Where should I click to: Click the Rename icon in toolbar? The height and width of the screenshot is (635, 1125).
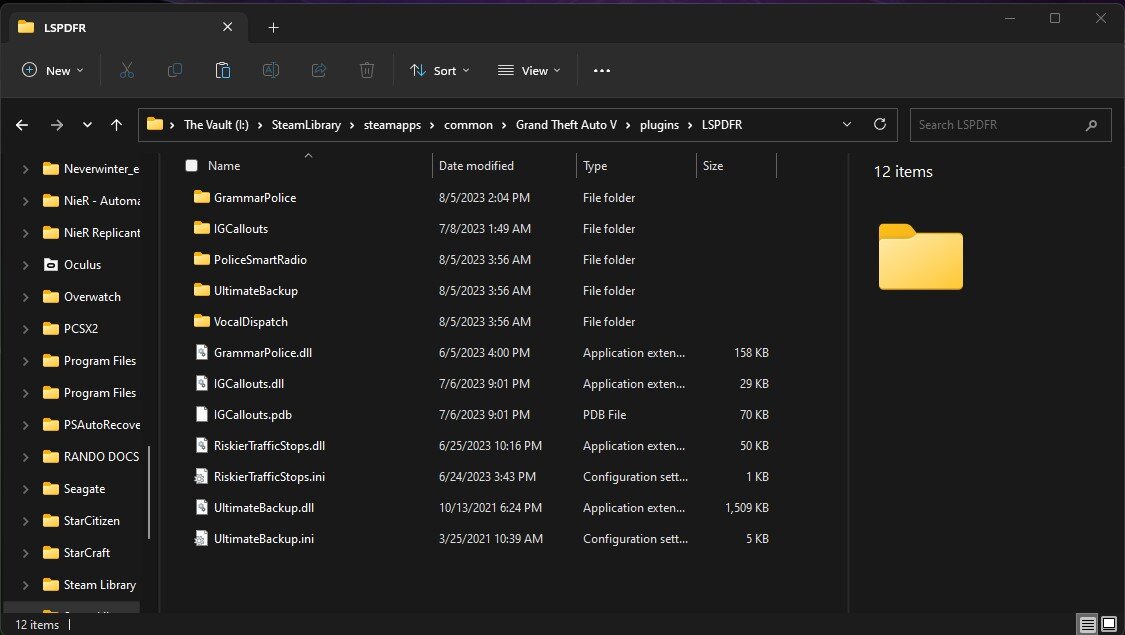[270, 70]
